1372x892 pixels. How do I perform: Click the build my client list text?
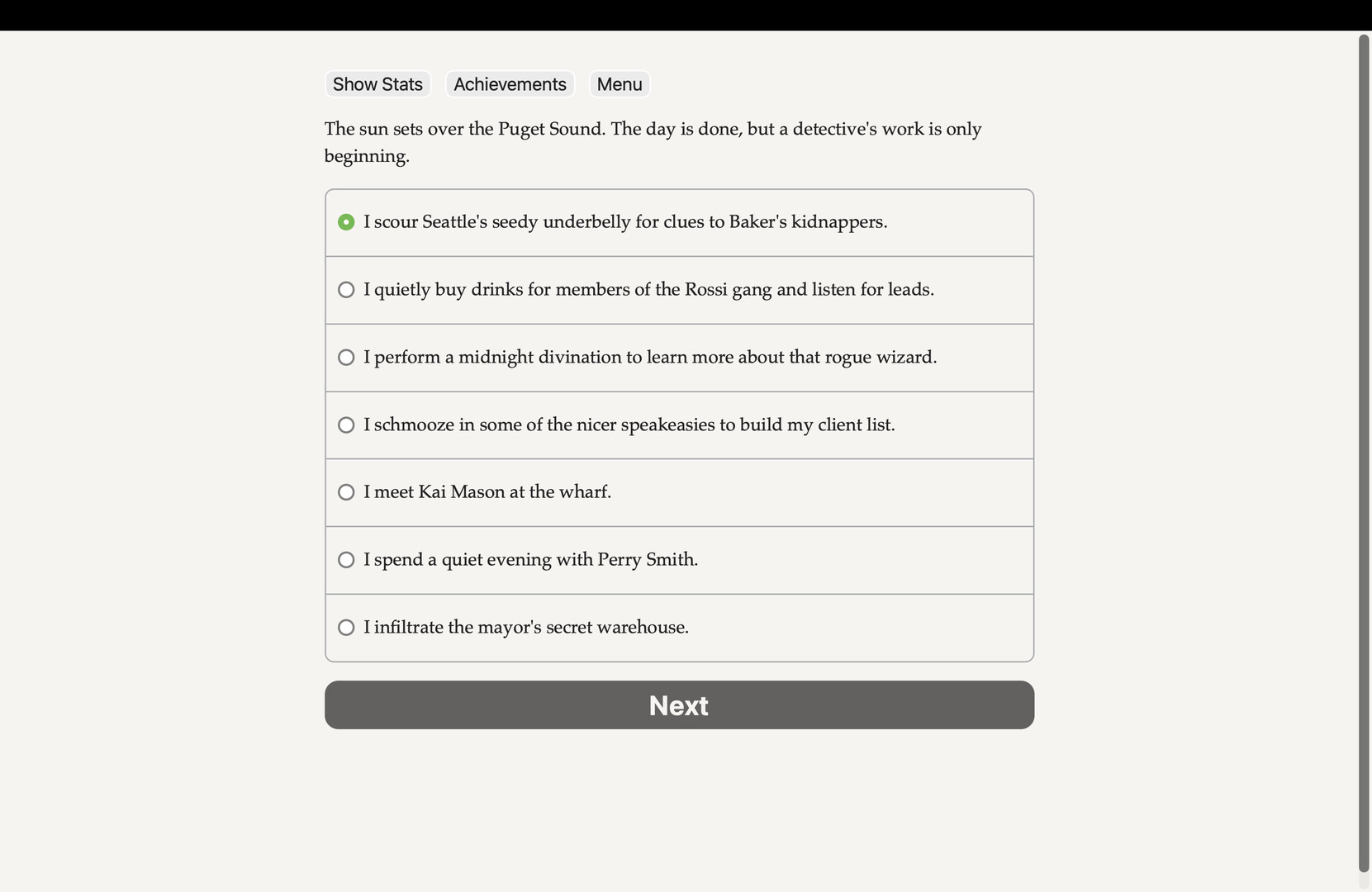click(x=629, y=425)
